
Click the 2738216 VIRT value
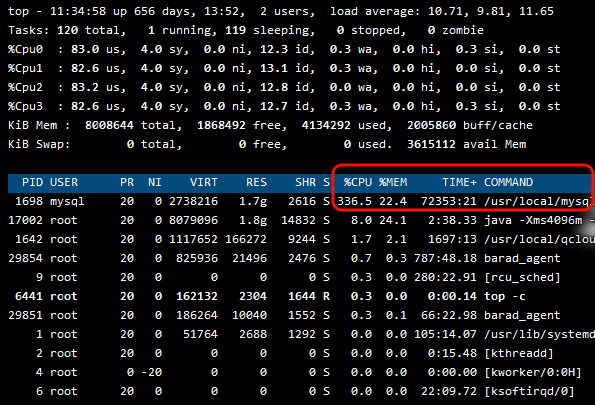click(194, 201)
